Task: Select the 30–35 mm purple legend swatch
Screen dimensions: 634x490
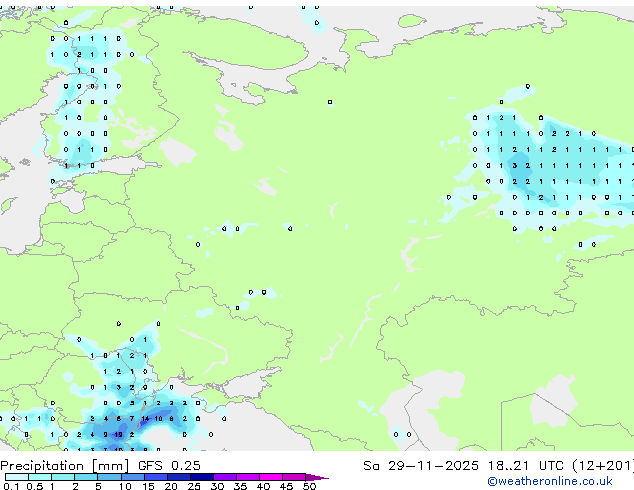Action: (225, 477)
